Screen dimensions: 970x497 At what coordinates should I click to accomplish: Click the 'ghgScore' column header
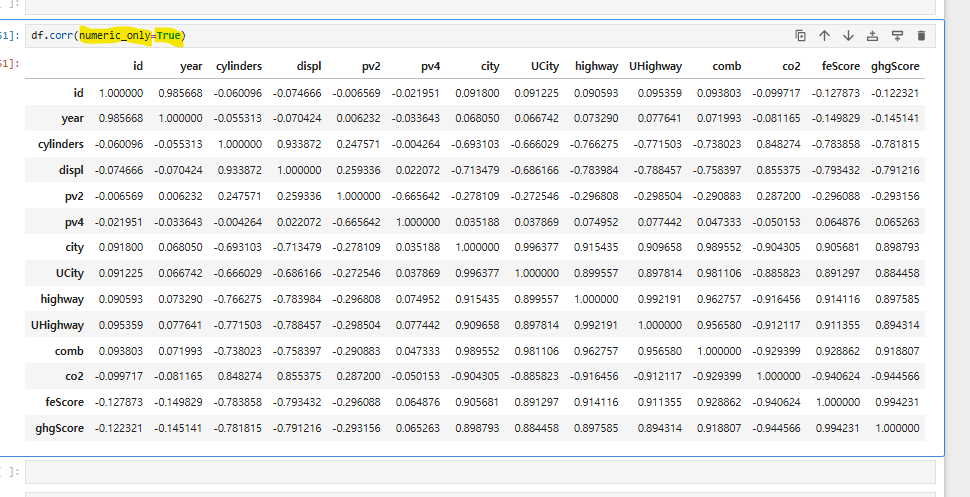tap(895, 66)
